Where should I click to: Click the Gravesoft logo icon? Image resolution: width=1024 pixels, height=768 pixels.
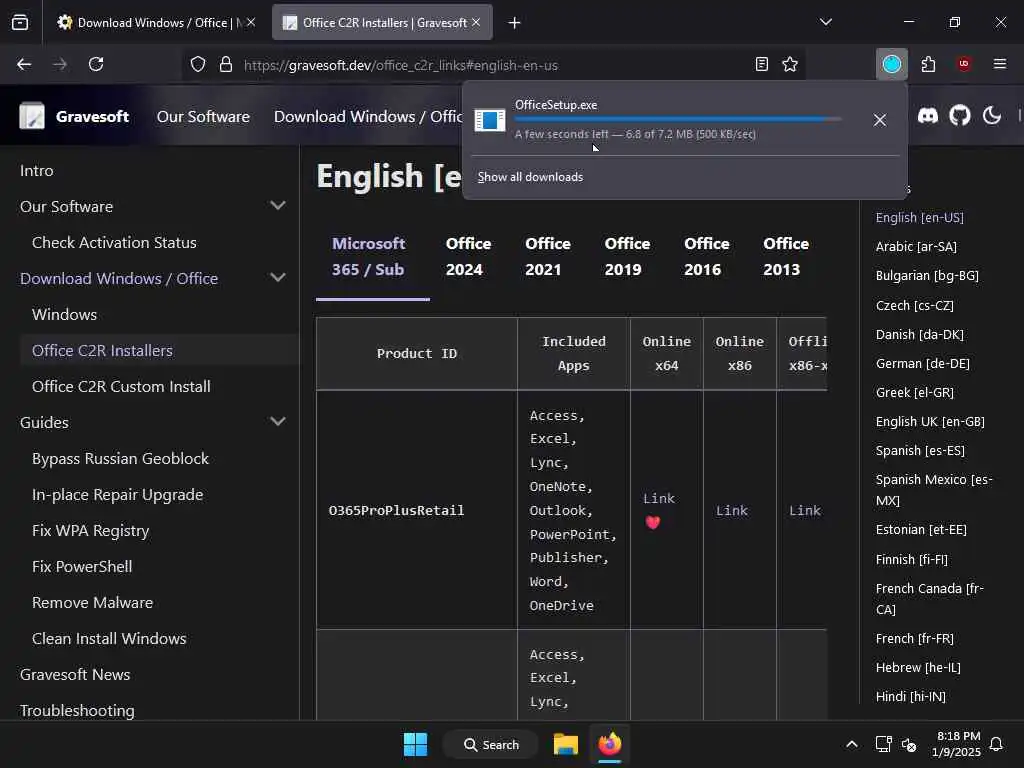click(31, 116)
